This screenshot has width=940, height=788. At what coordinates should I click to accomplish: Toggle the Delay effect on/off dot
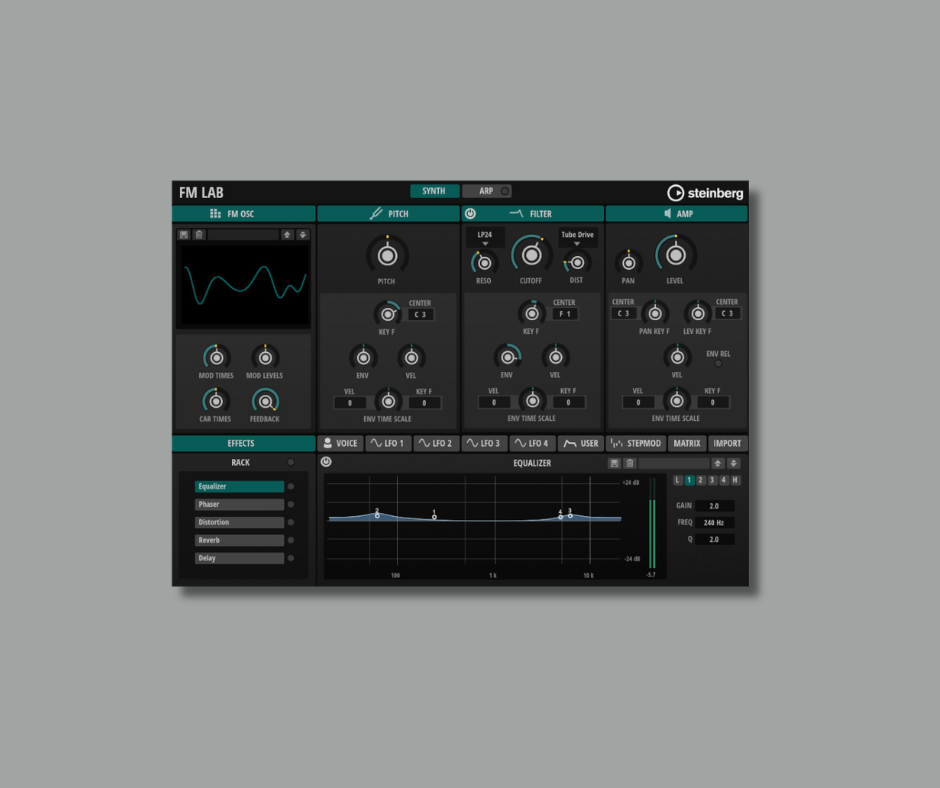(x=291, y=558)
